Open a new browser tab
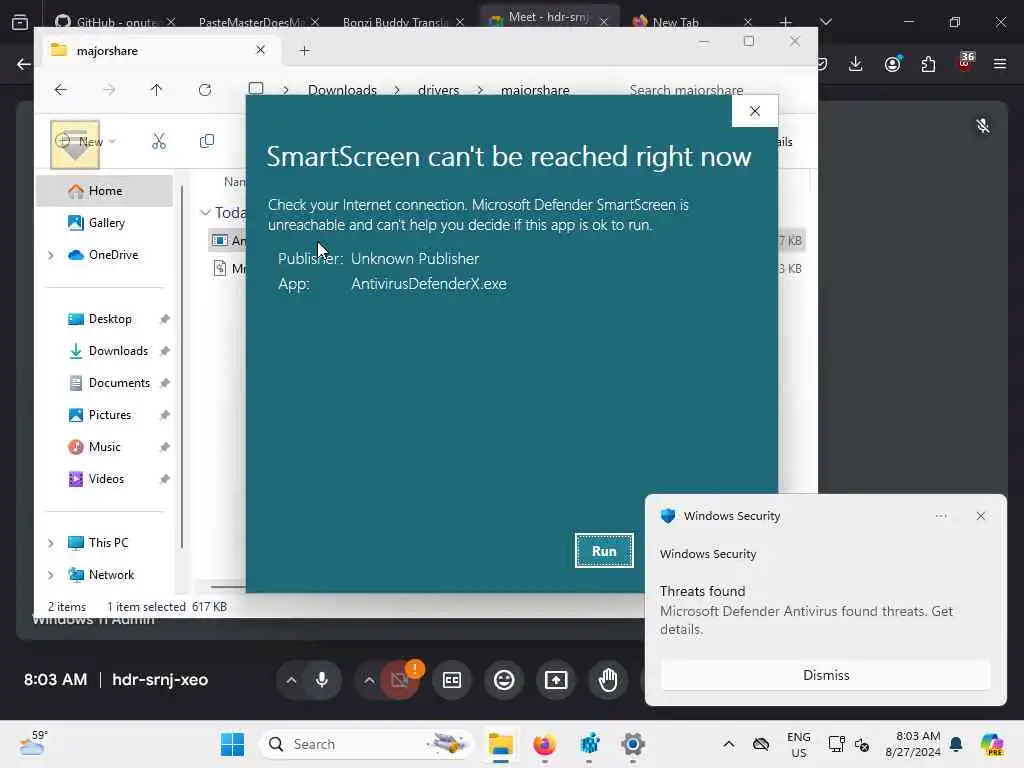 coord(786,22)
